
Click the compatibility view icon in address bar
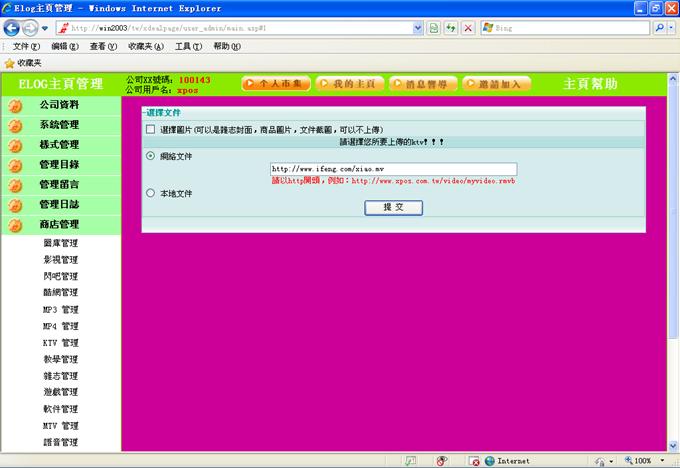434,28
